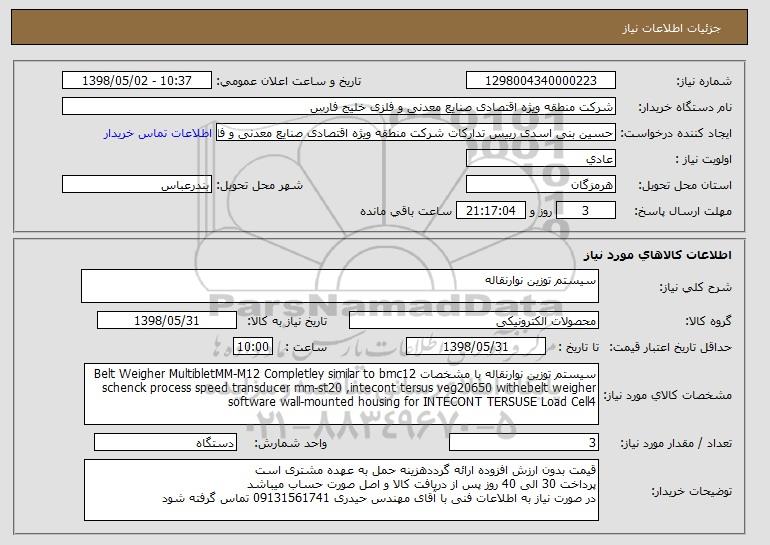The image size is (770, 545).
Task: Click the label حداقل تاریخ اعتبار قیمت
Action: (x=670, y=348)
